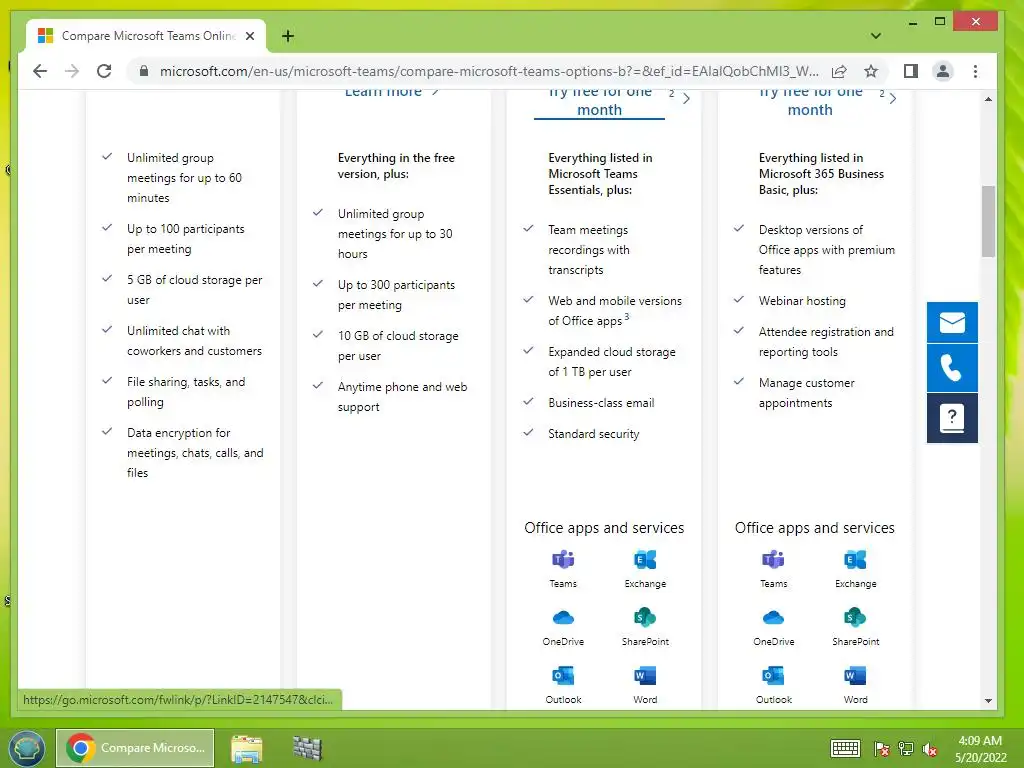The height and width of the screenshot is (768, 1024).
Task: Click OneDrive icon in Business Standard column
Action: [773, 617]
